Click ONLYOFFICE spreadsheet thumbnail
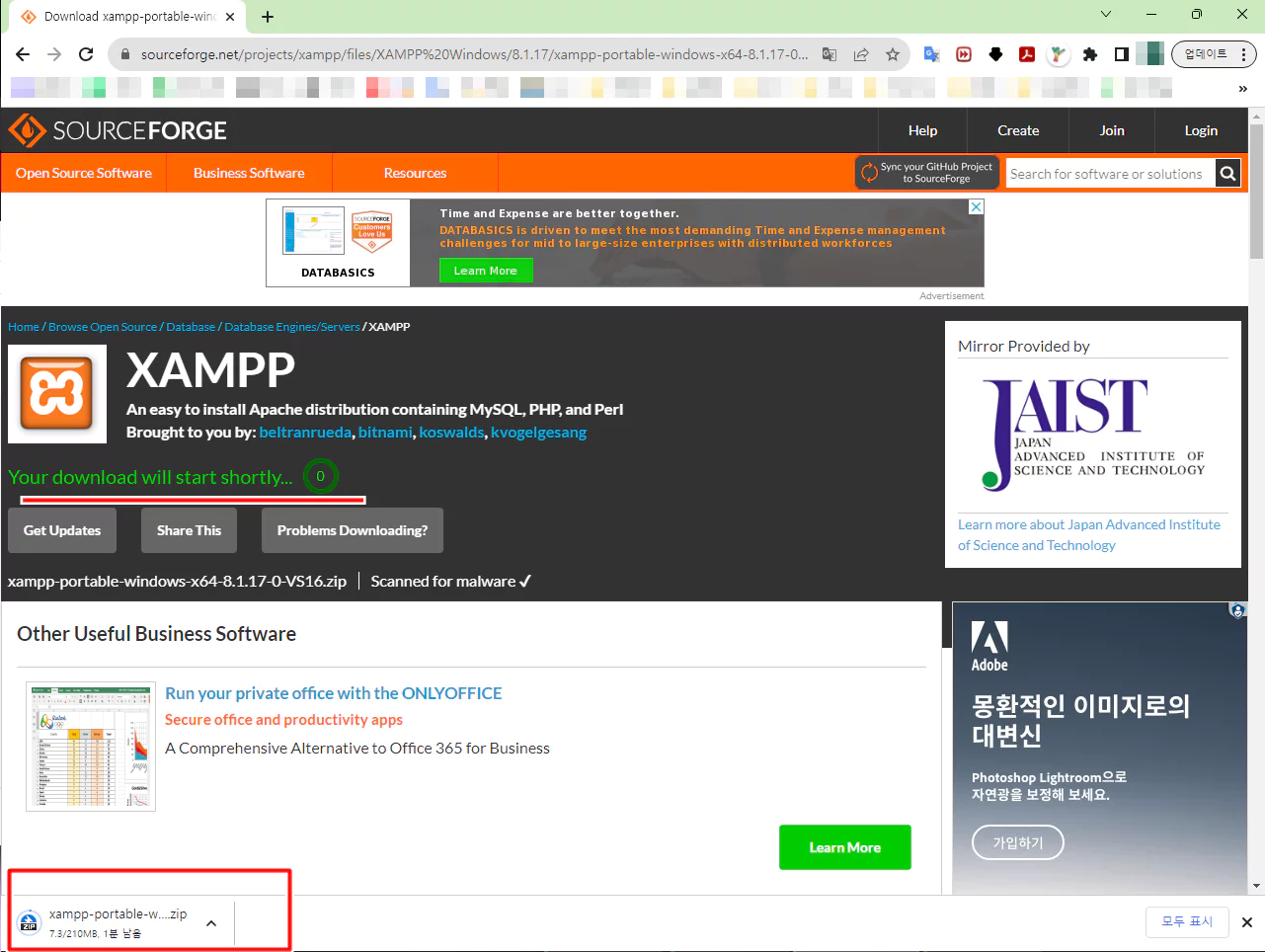 tap(91, 747)
